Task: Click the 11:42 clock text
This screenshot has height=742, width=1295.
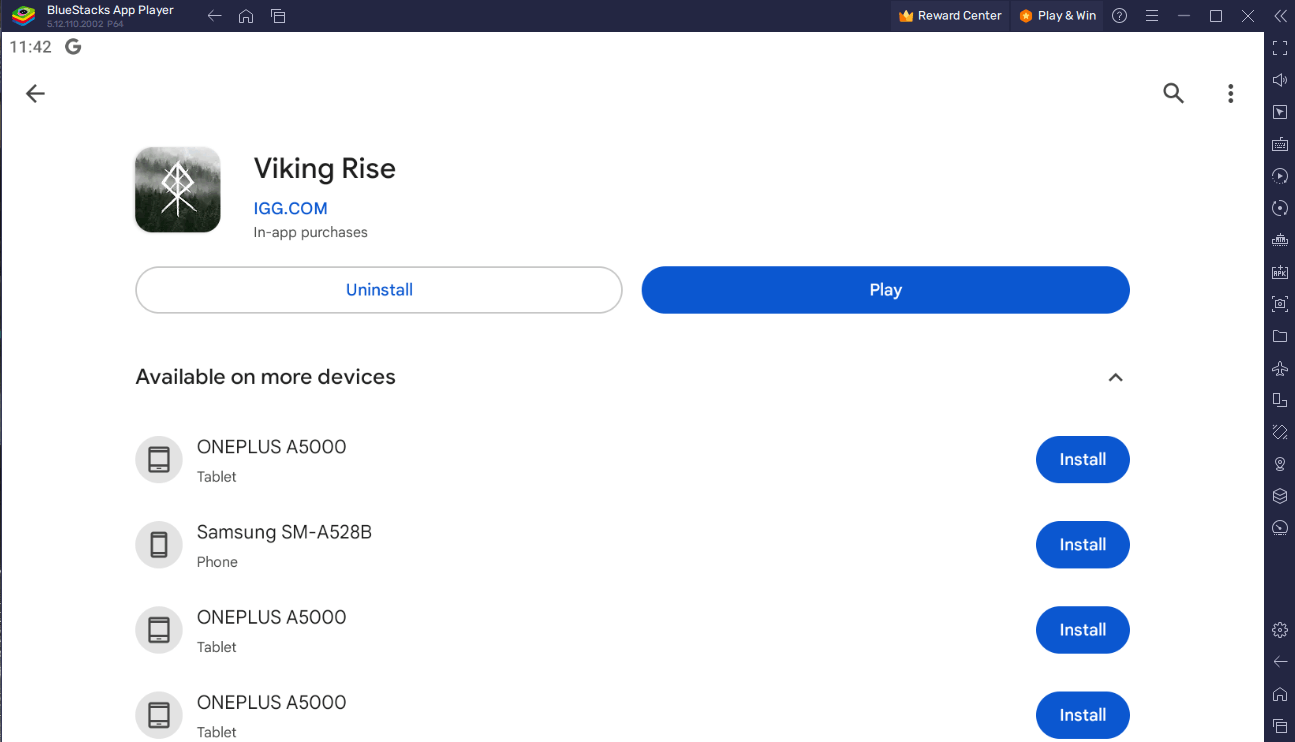Action: (x=30, y=47)
